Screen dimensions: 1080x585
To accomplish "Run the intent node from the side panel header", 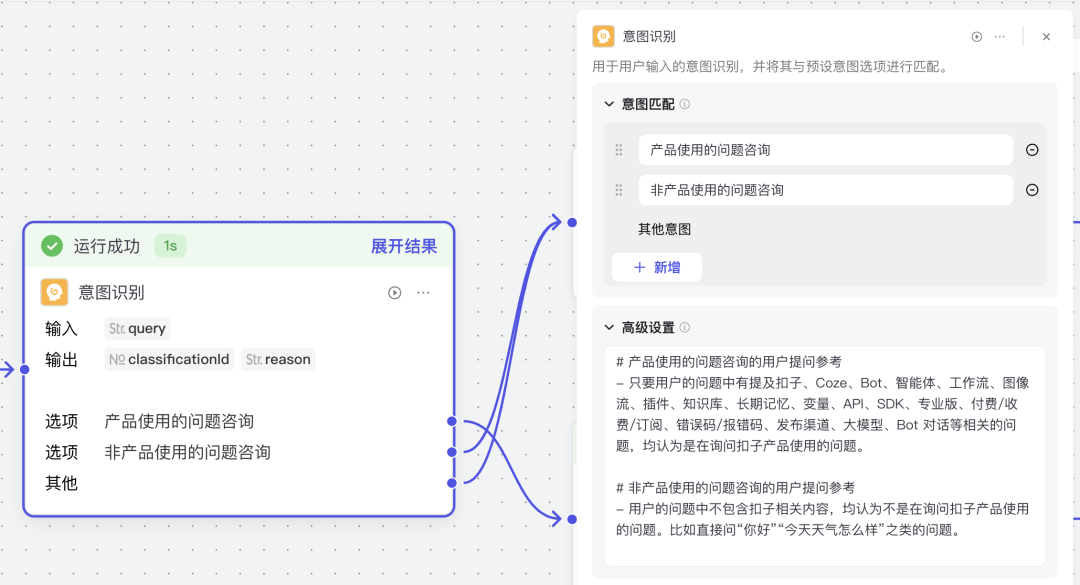I will point(976,37).
